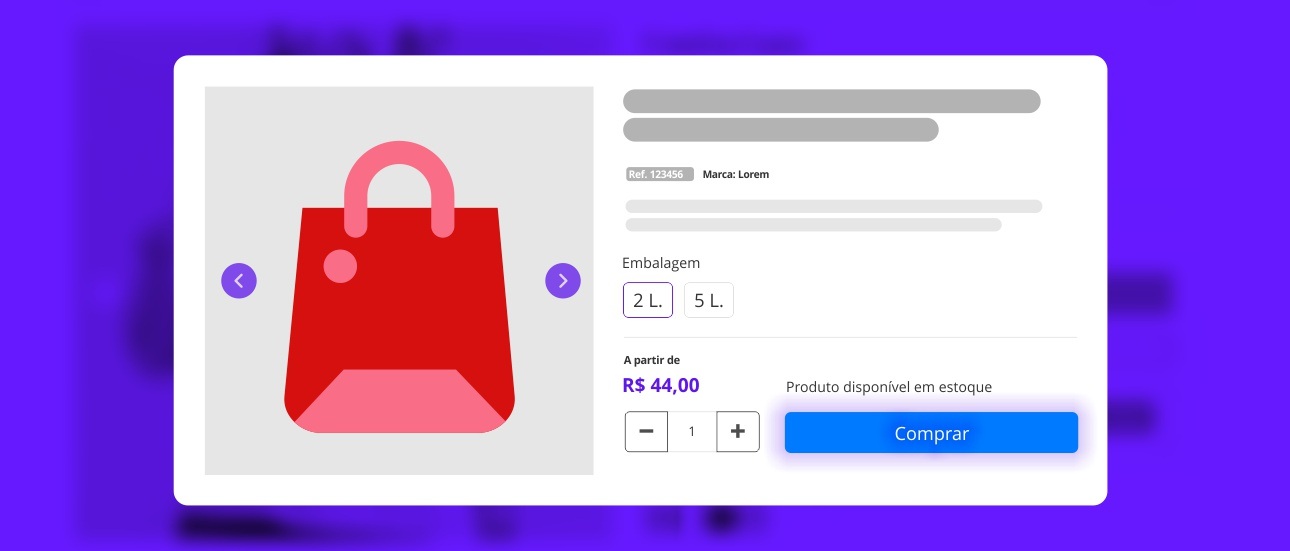The height and width of the screenshot is (551, 1290).
Task: Click the pink handle of the bag
Action: pyautogui.click(x=399, y=160)
